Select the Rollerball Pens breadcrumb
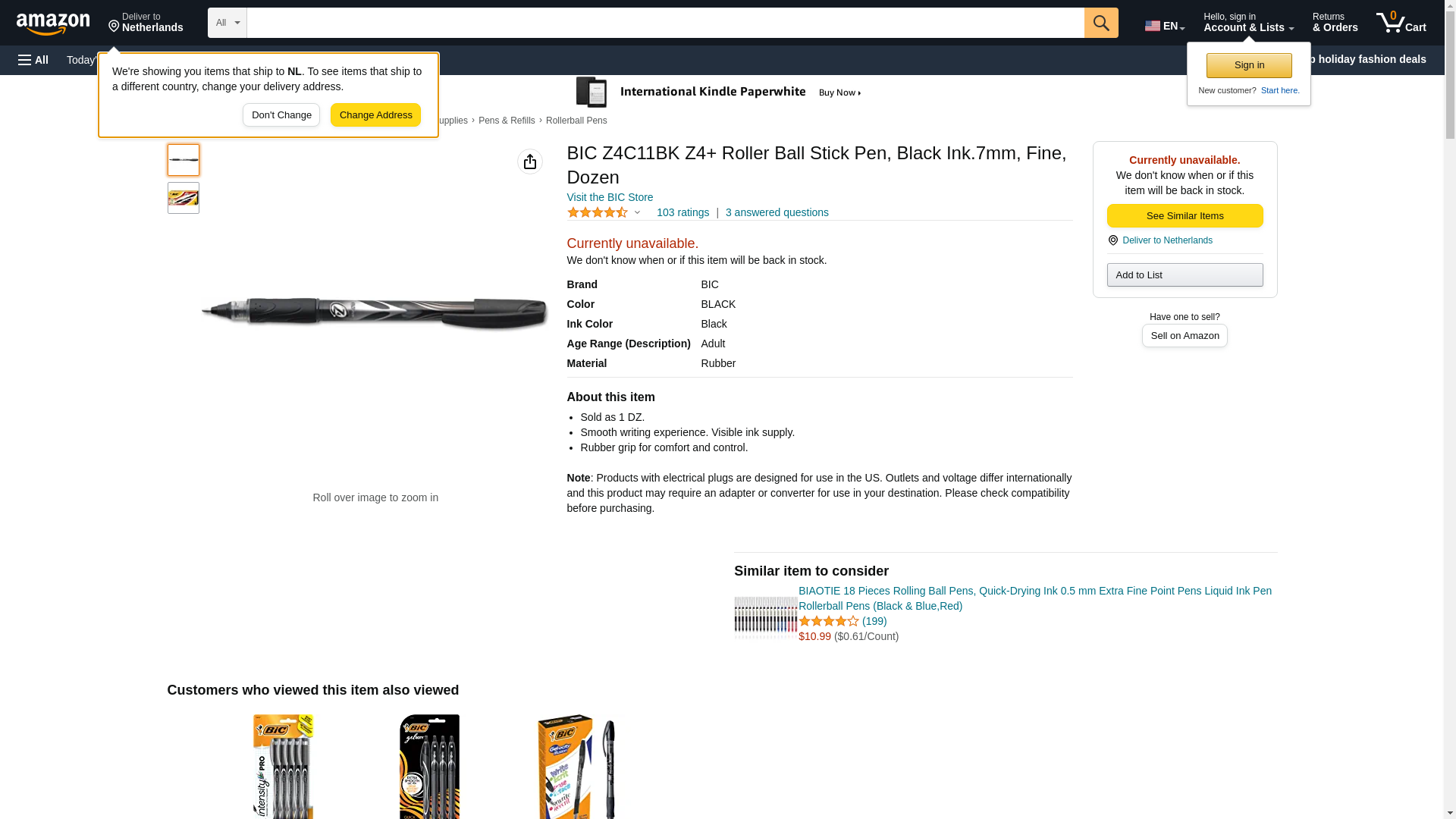 576,121
